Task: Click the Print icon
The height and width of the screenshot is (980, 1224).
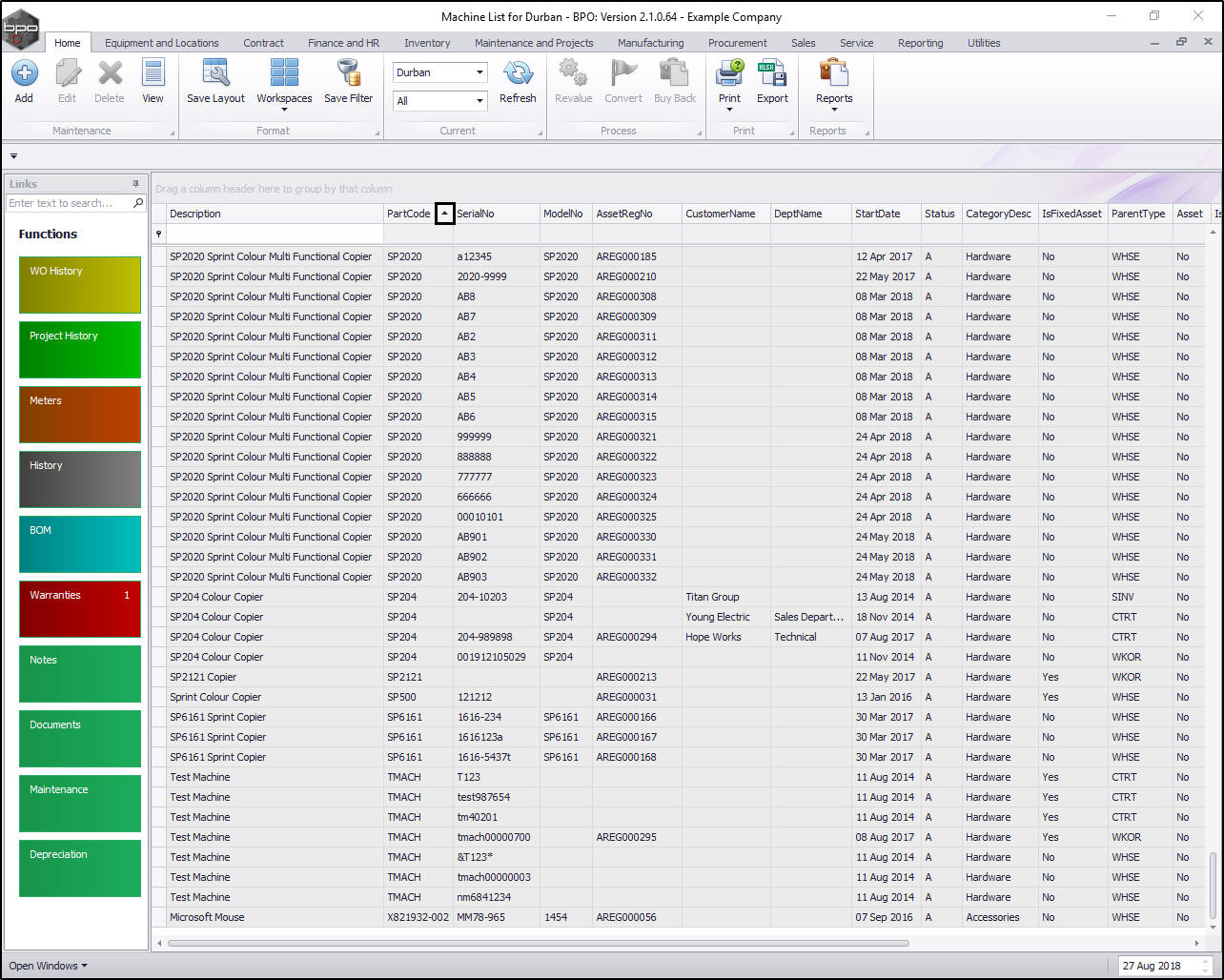Action: 729,73
